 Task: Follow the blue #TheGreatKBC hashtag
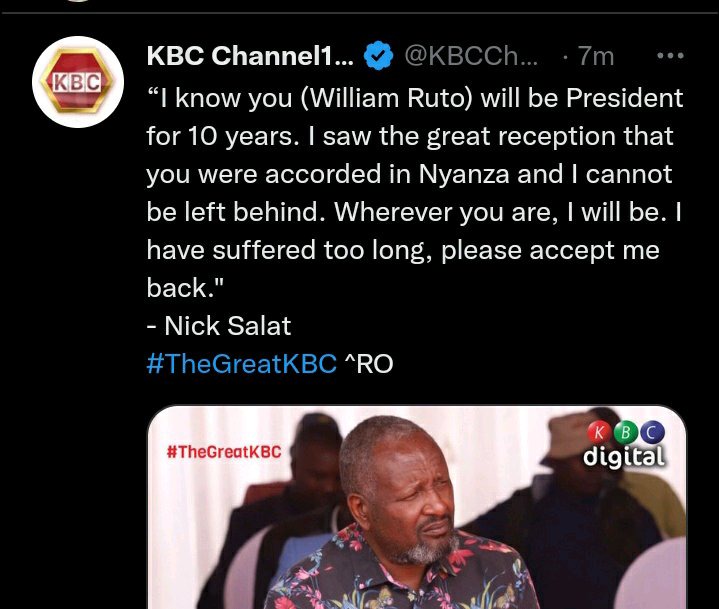[242, 364]
